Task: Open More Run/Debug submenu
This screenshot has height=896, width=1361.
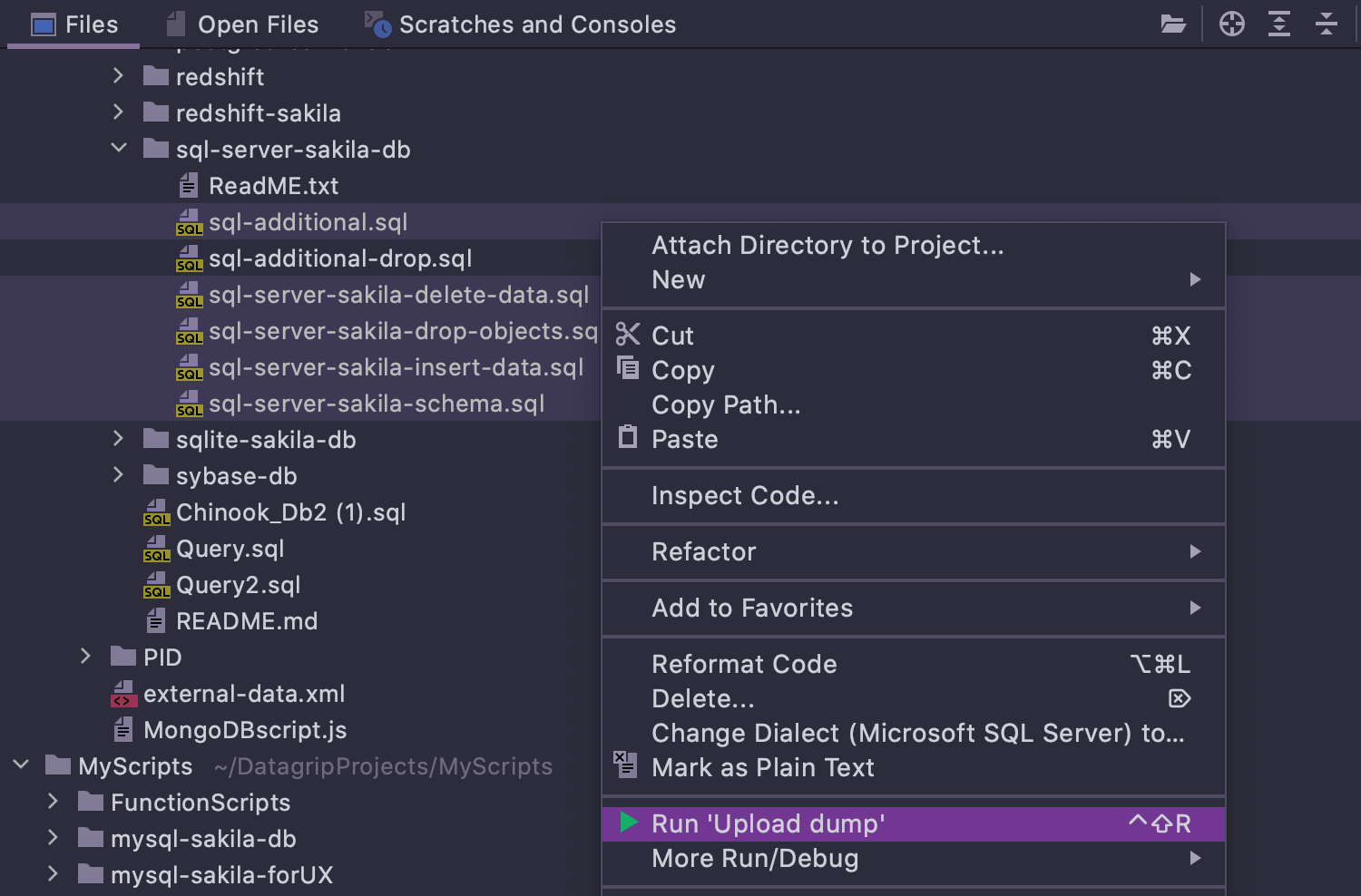Action: point(914,858)
